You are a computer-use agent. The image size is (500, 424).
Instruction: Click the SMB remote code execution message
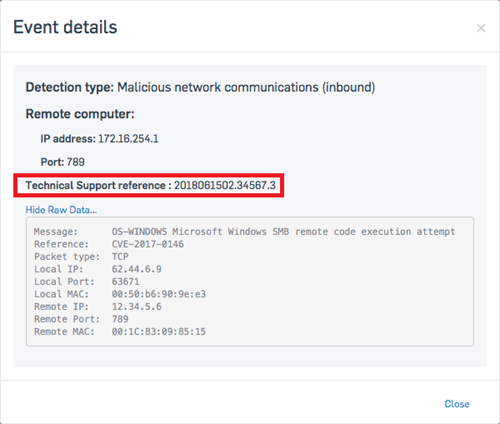(x=283, y=231)
